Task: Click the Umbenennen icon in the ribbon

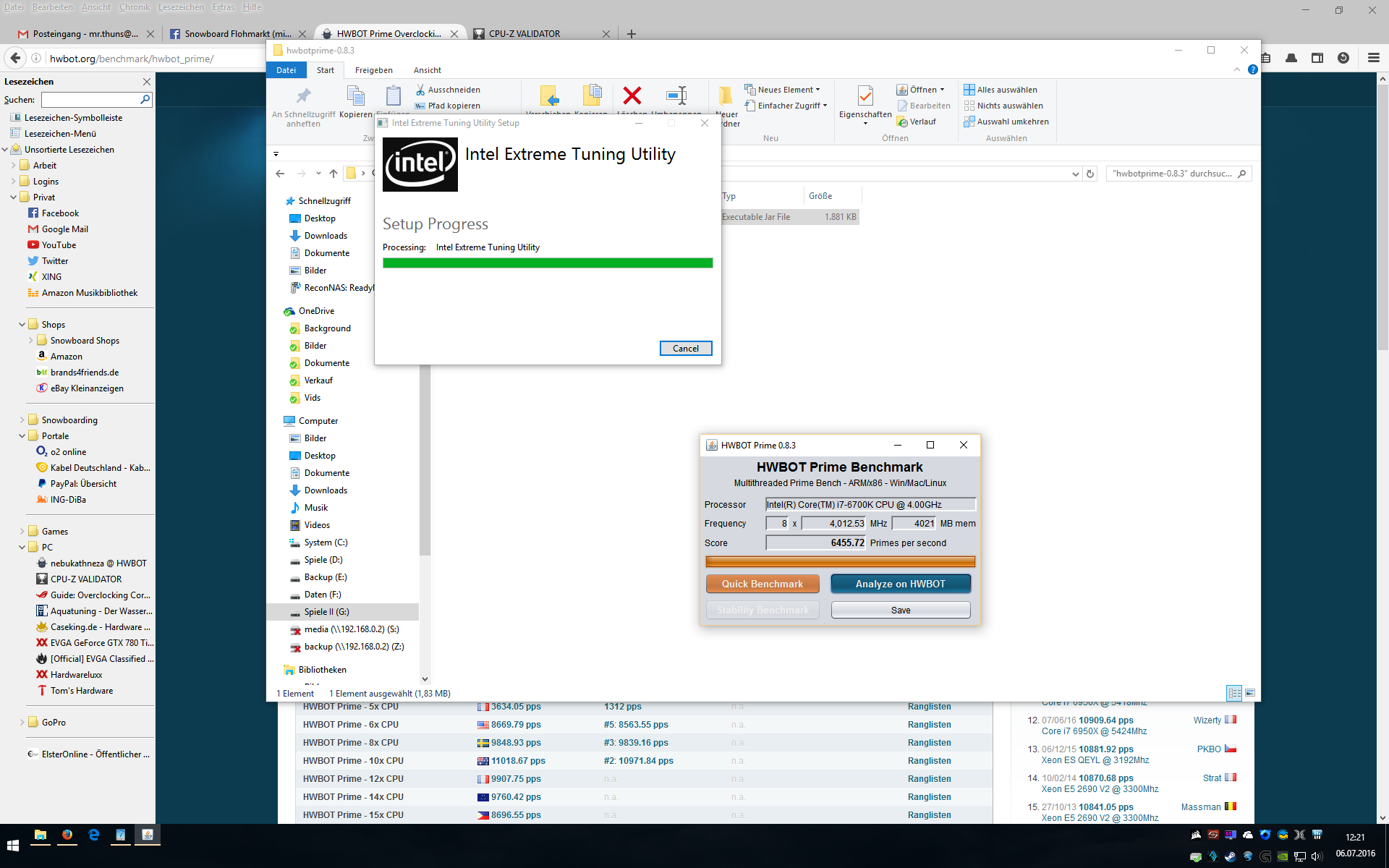Action: [676, 95]
